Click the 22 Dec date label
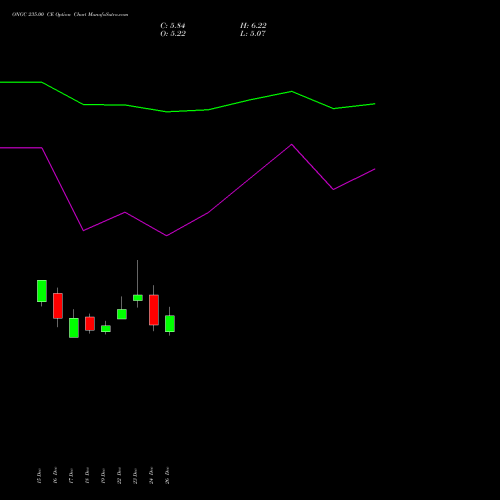The height and width of the screenshot is (500, 500). (x=119, y=476)
